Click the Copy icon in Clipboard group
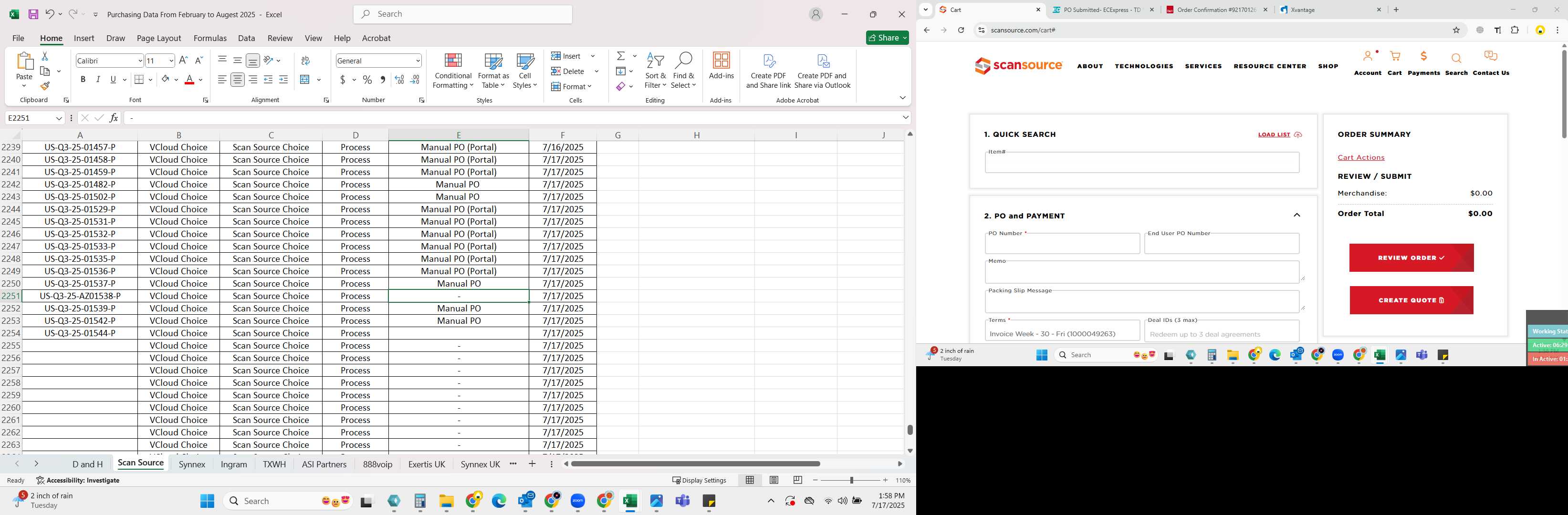The height and width of the screenshot is (515, 1568). click(44, 71)
